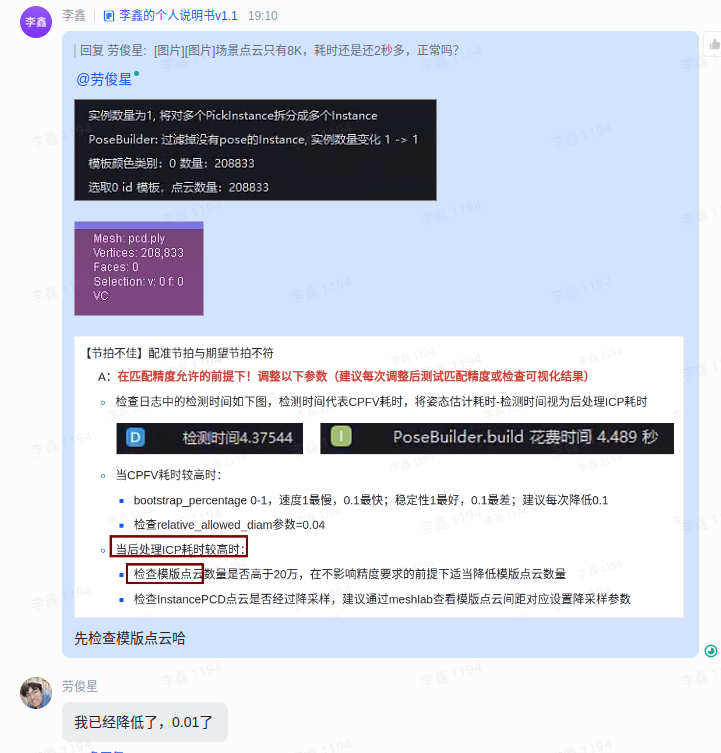Open 劳俊星's profile photo avatar
Image resolution: width=721 pixels, height=753 pixels.
36,693
